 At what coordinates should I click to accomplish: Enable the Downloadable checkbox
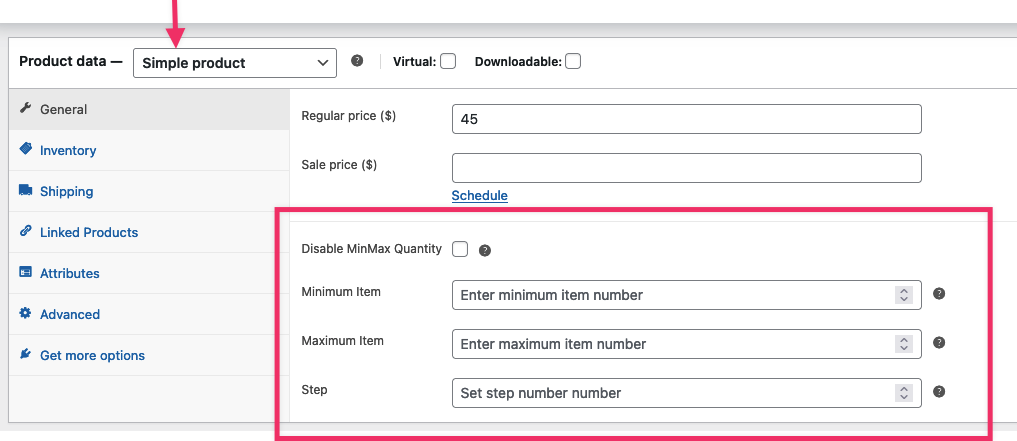573,62
